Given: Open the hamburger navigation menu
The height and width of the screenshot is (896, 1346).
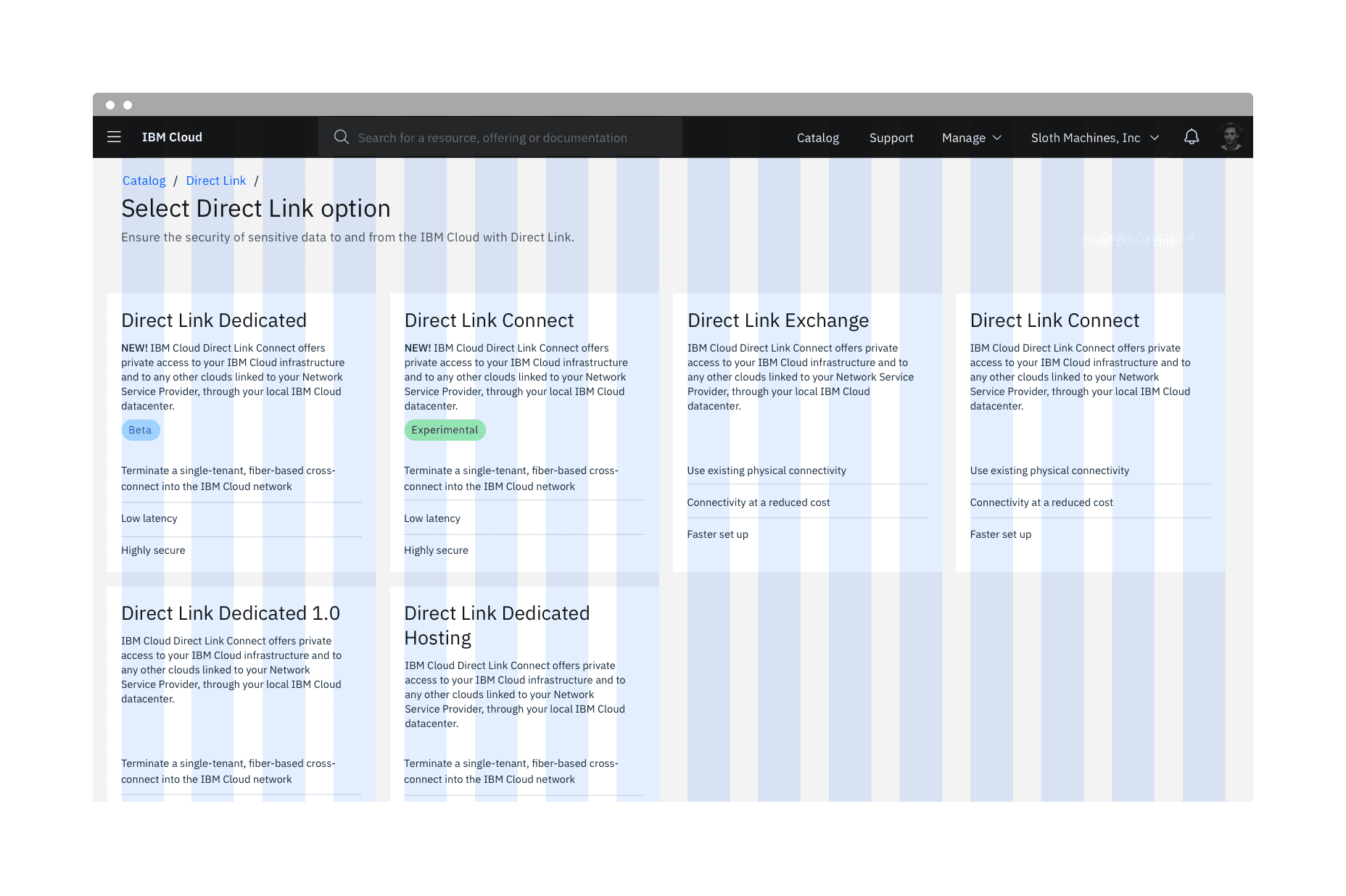Looking at the screenshot, I should coord(114,137).
